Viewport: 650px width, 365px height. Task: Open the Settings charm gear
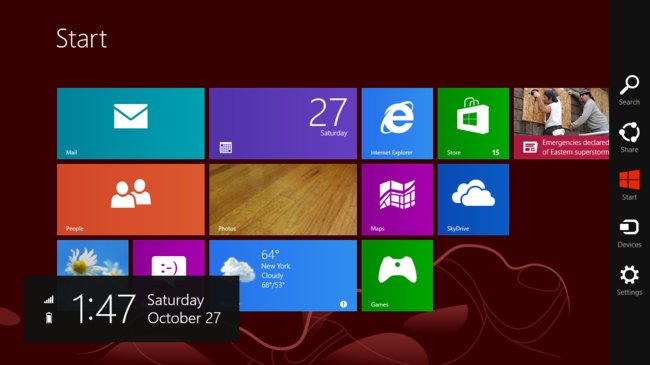click(x=629, y=280)
